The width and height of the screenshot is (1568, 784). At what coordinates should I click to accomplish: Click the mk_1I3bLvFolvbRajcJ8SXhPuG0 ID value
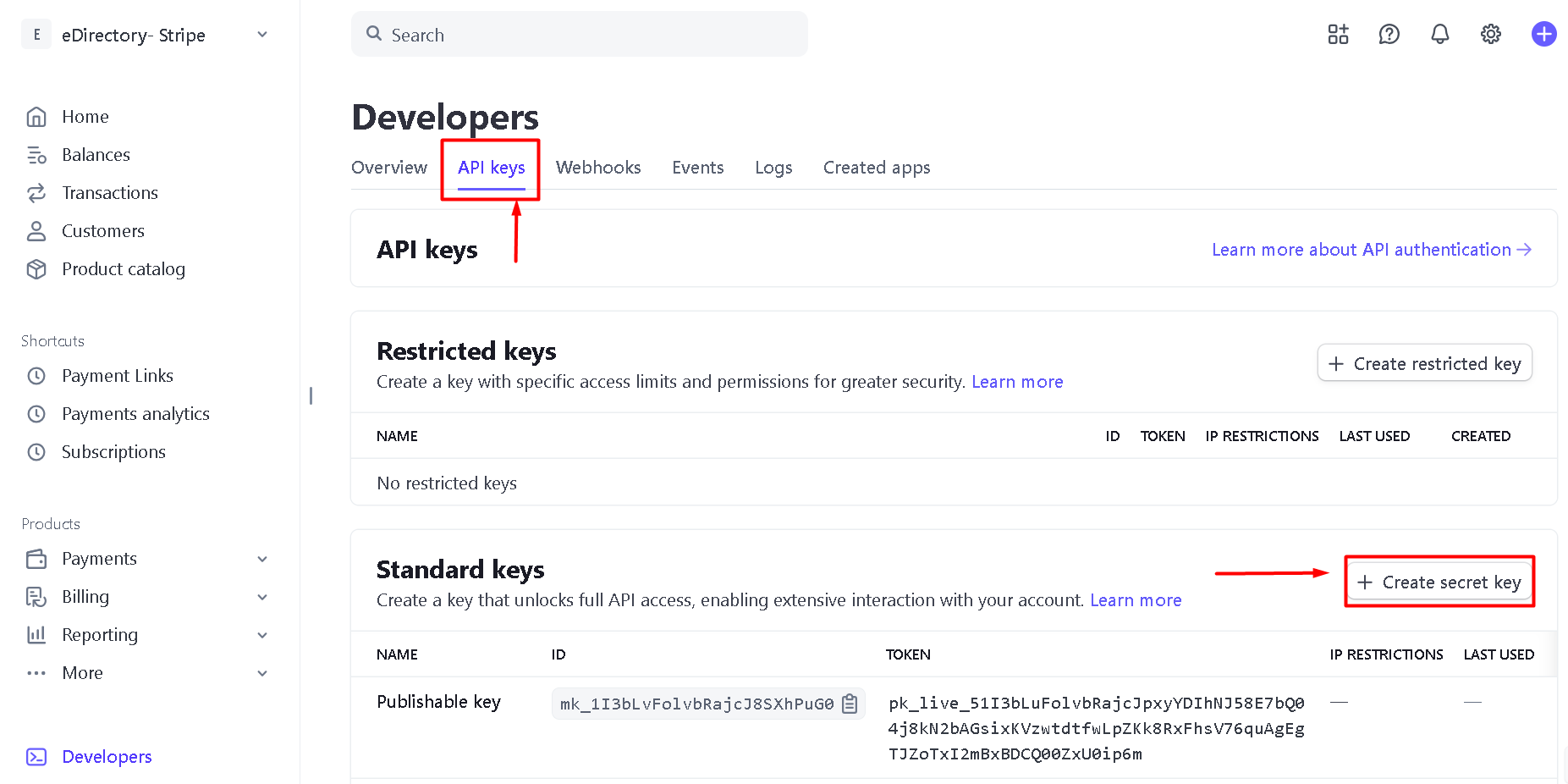[x=696, y=704]
